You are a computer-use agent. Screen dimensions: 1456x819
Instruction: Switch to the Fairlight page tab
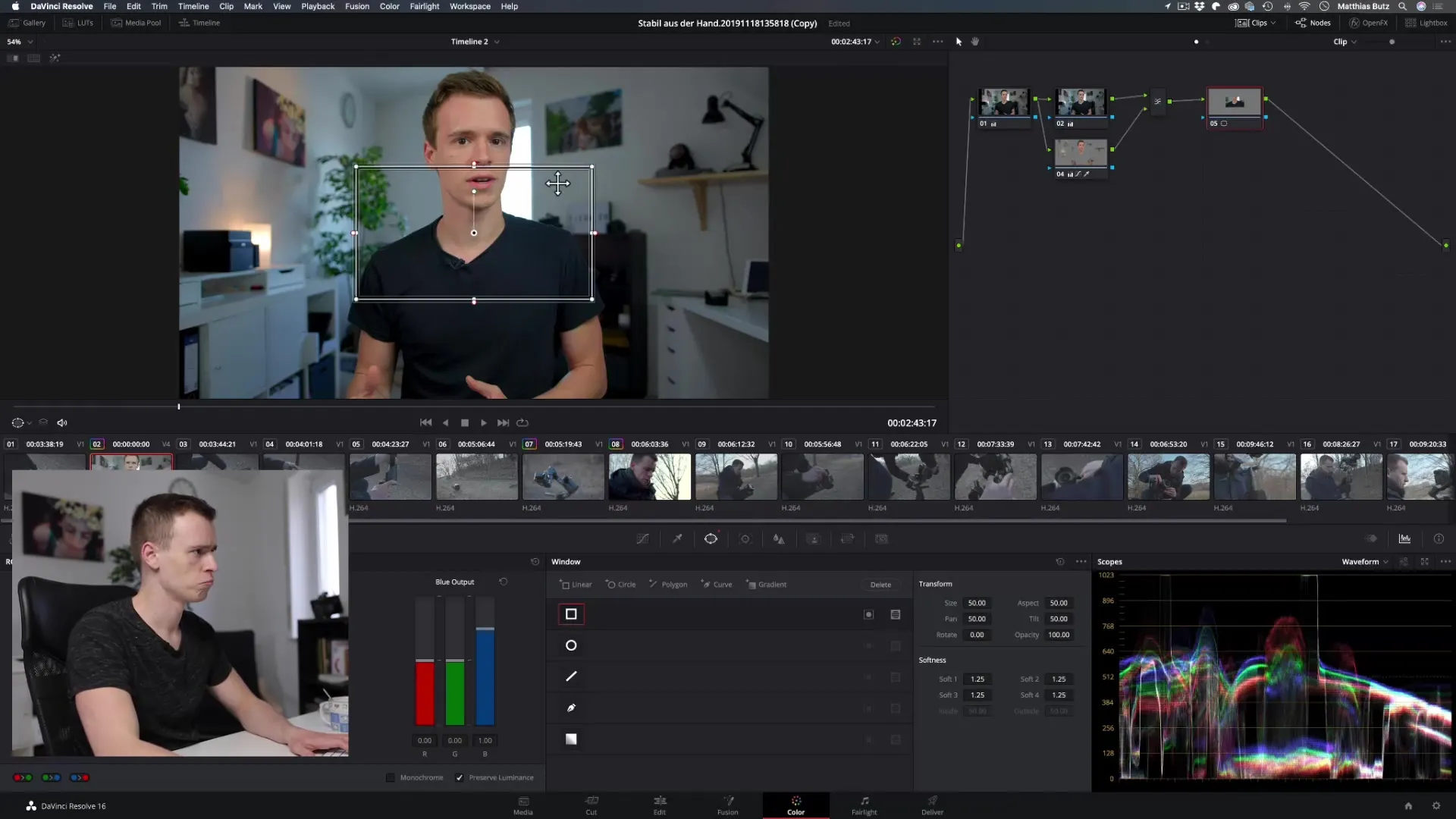coord(864,805)
